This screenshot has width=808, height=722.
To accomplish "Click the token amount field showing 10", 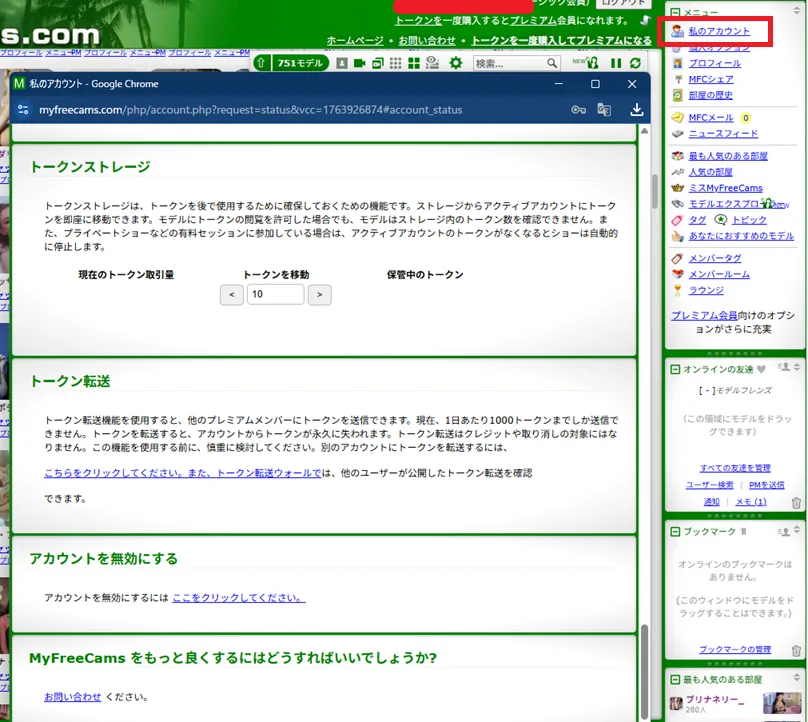I will click(x=275, y=294).
